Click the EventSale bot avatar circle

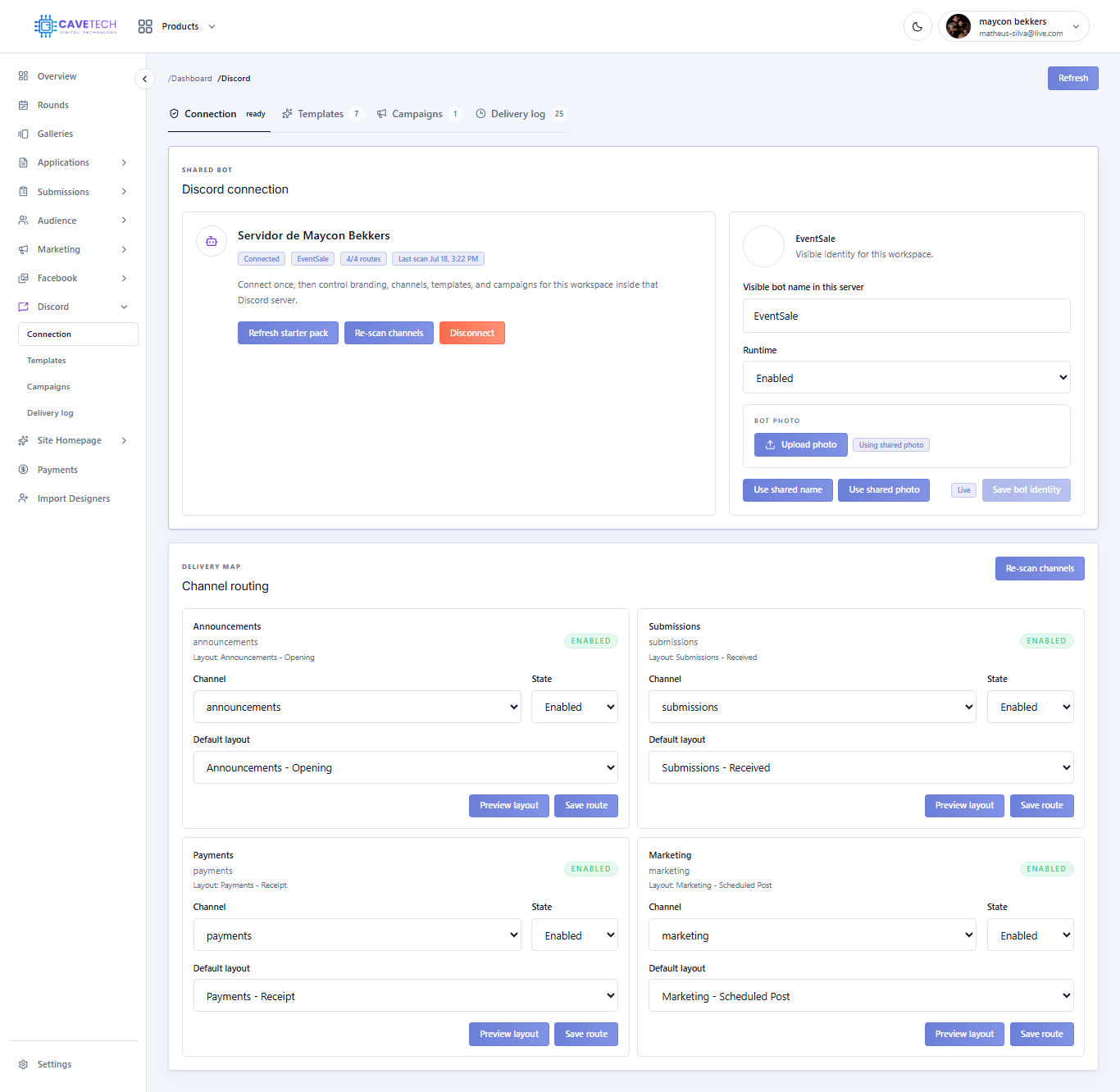pyautogui.click(x=764, y=246)
